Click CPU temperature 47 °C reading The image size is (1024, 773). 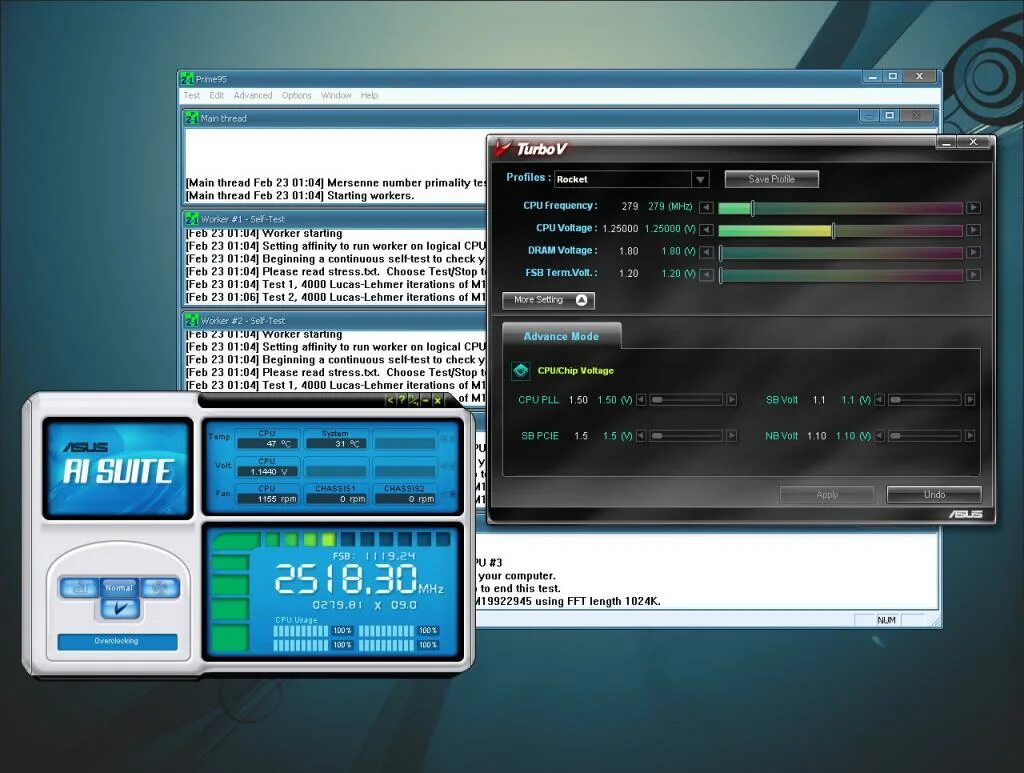pyautogui.click(x=268, y=443)
